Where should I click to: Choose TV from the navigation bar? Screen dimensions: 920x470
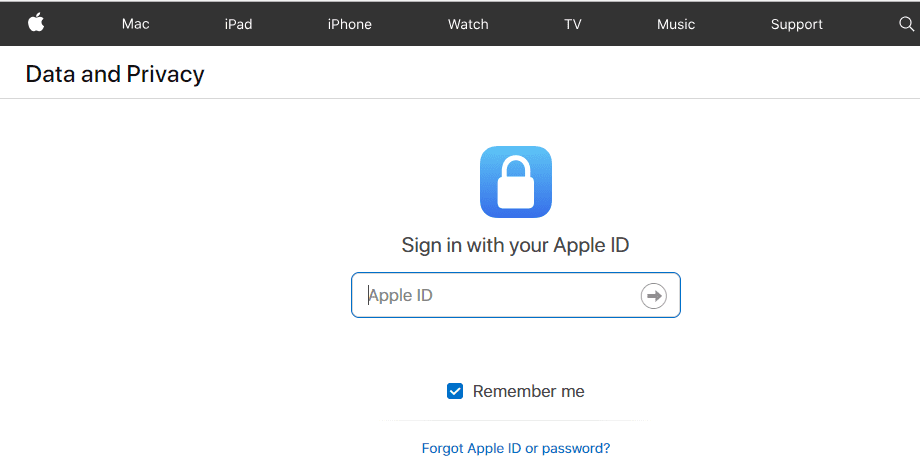(x=573, y=24)
